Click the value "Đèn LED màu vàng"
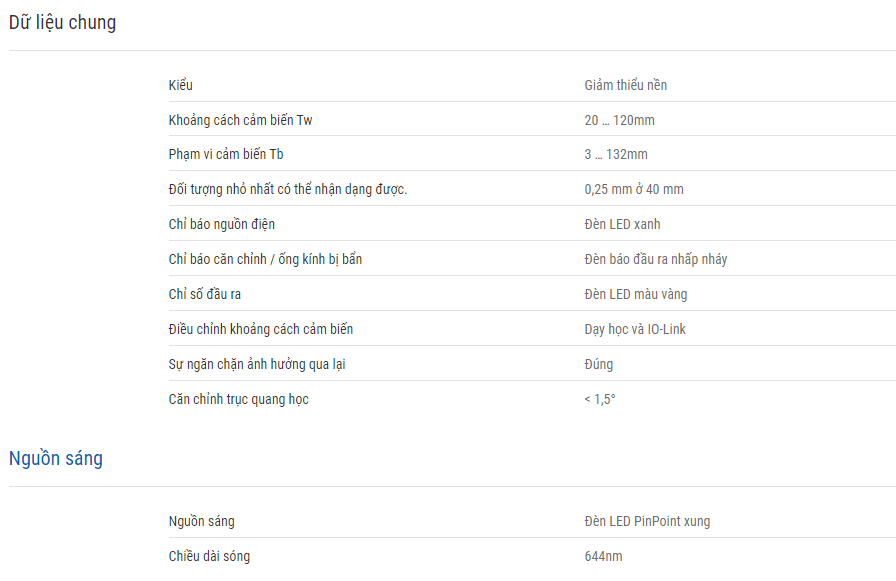The height and width of the screenshot is (581, 896). point(635,294)
